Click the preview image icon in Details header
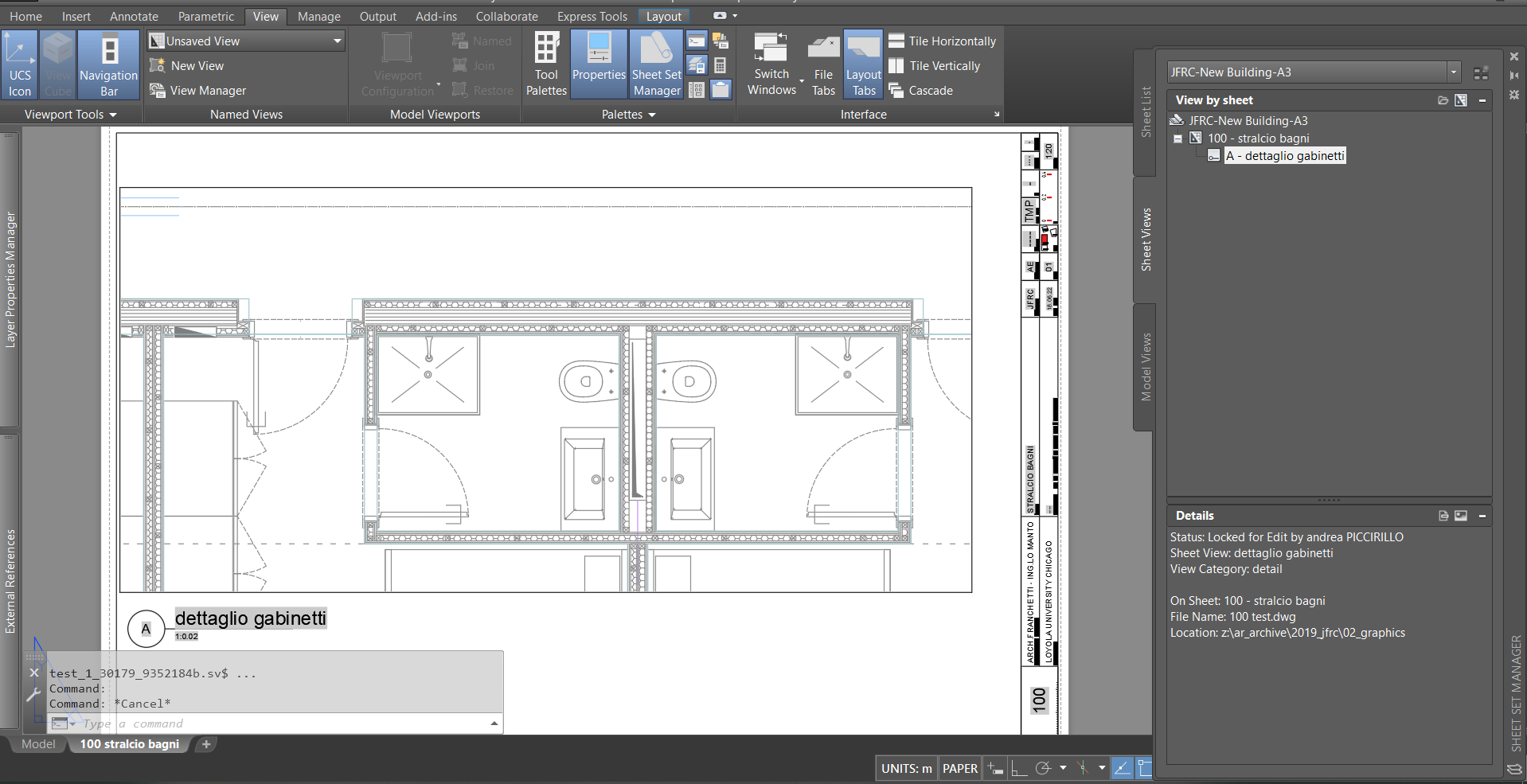The width and height of the screenshot is (1527, 784). pyautogui.click(x=1461, y=516)
